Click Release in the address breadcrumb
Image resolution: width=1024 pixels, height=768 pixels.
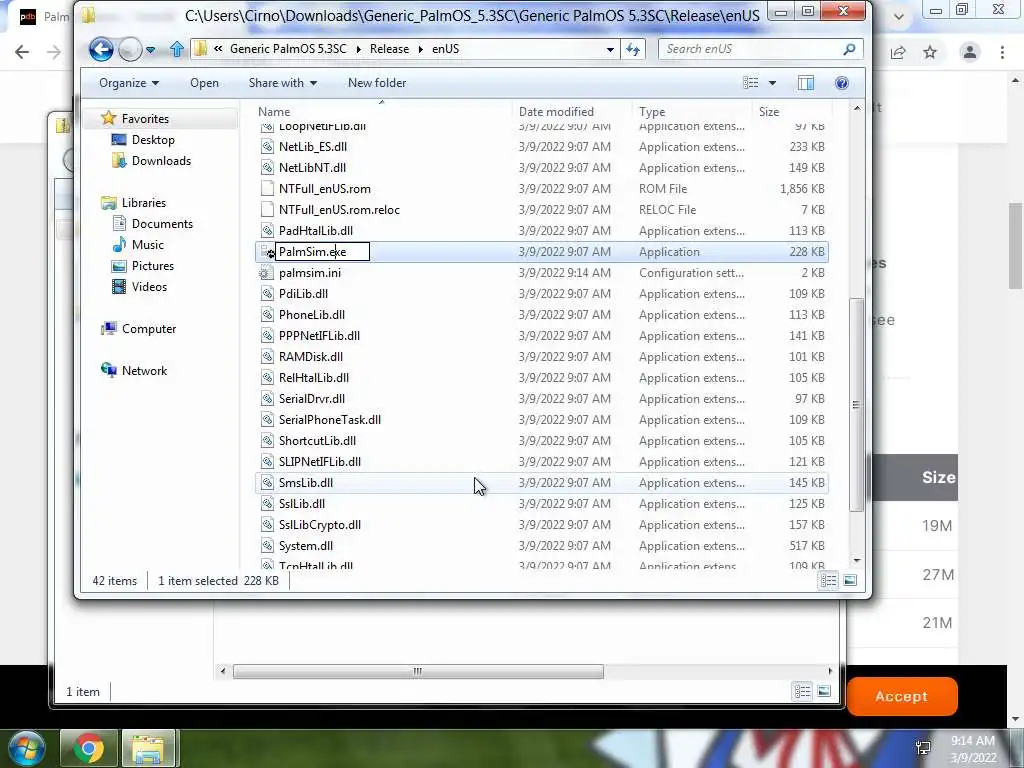tap(389, 49)
